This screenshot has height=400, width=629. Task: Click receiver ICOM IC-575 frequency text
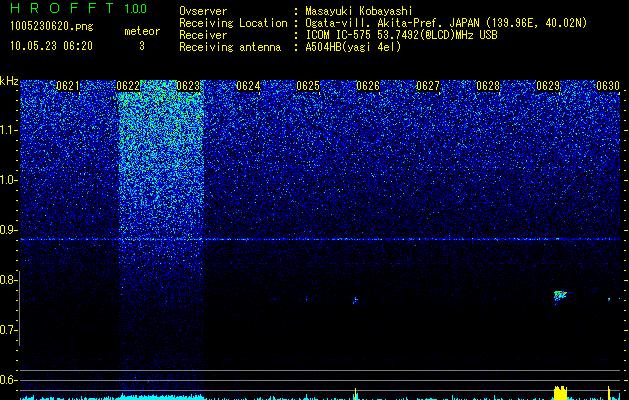401,35
